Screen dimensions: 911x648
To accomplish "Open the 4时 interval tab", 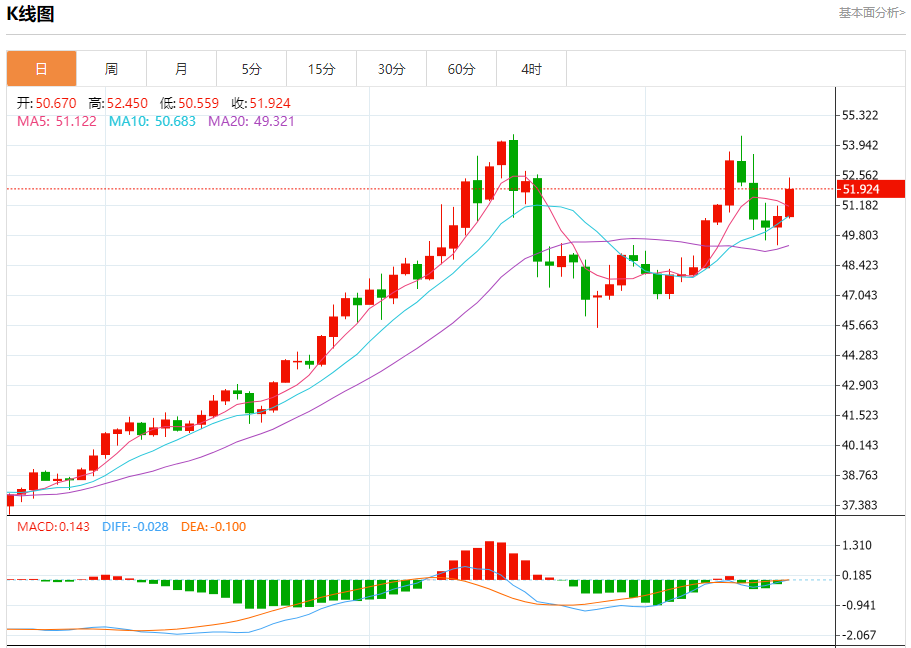I will click(x=532, y=69).
